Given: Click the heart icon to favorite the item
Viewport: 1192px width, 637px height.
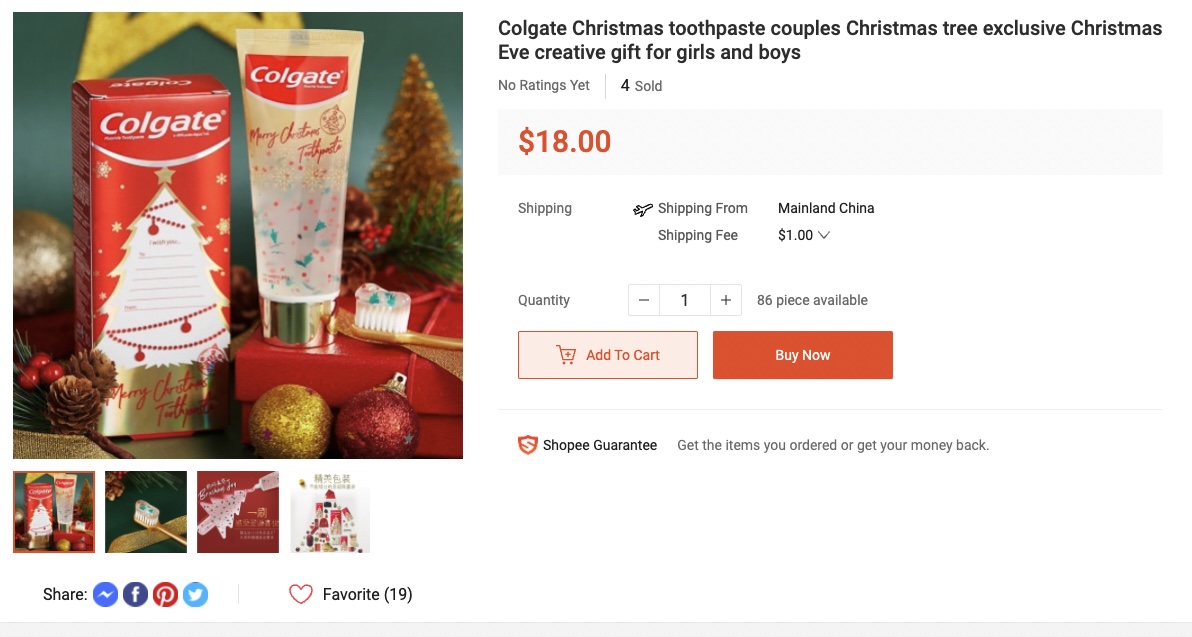Looking at the screenshot, I should click(x=301, y=593).
